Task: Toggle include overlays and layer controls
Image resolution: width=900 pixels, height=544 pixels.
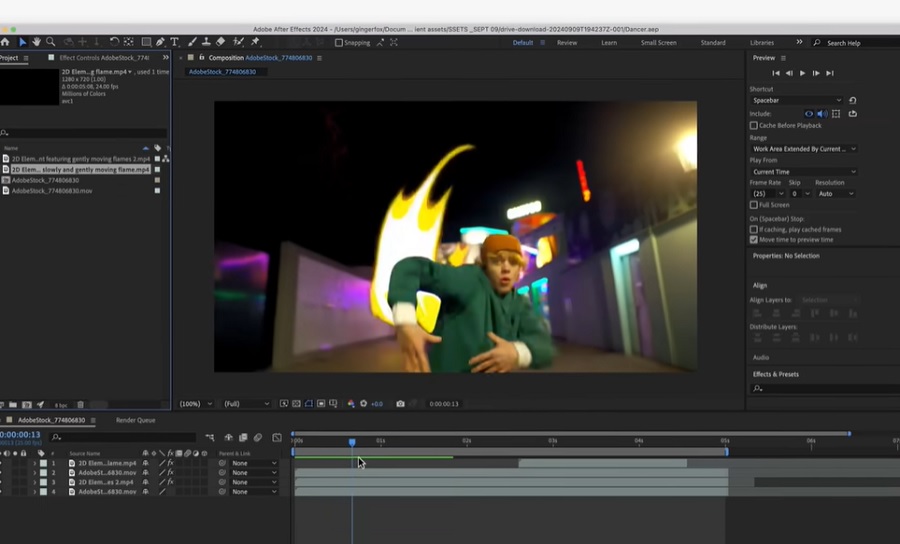Action: pos(836,114)
